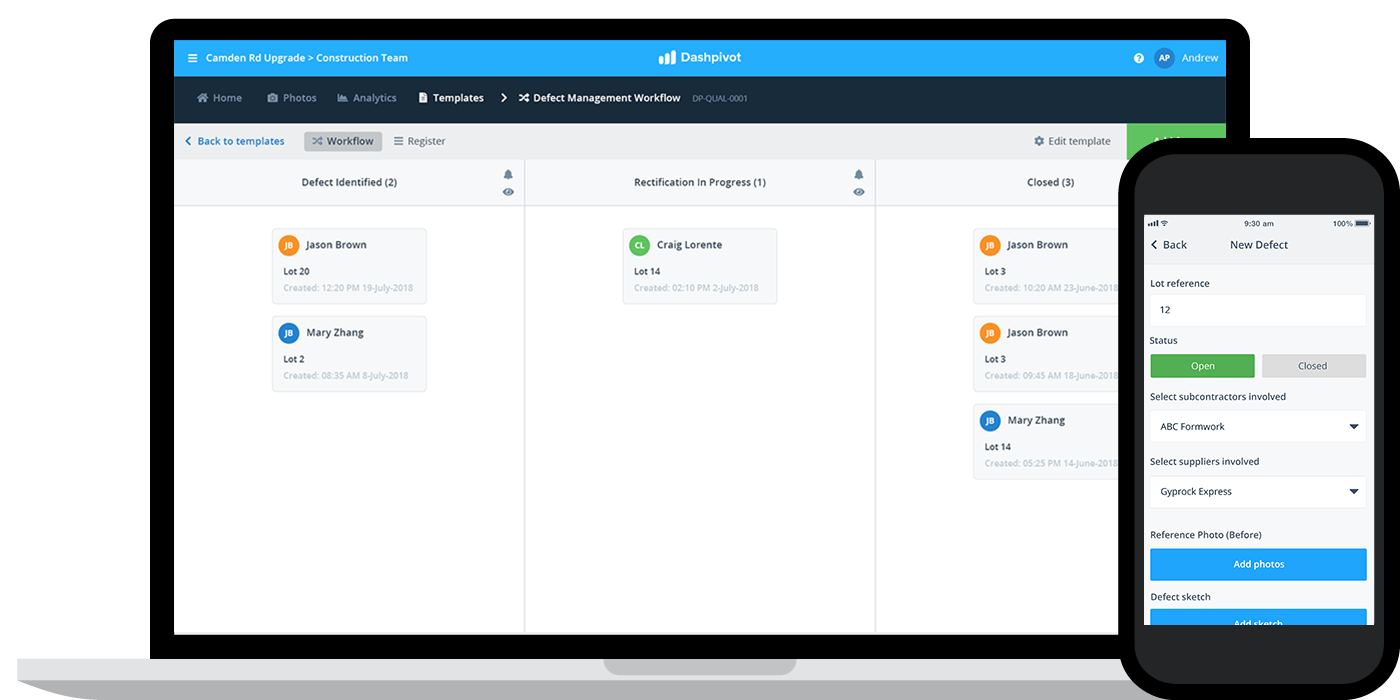Open the hamburger menu icon
Viewport: 1400px width, 700px height.
pos(193,58)
